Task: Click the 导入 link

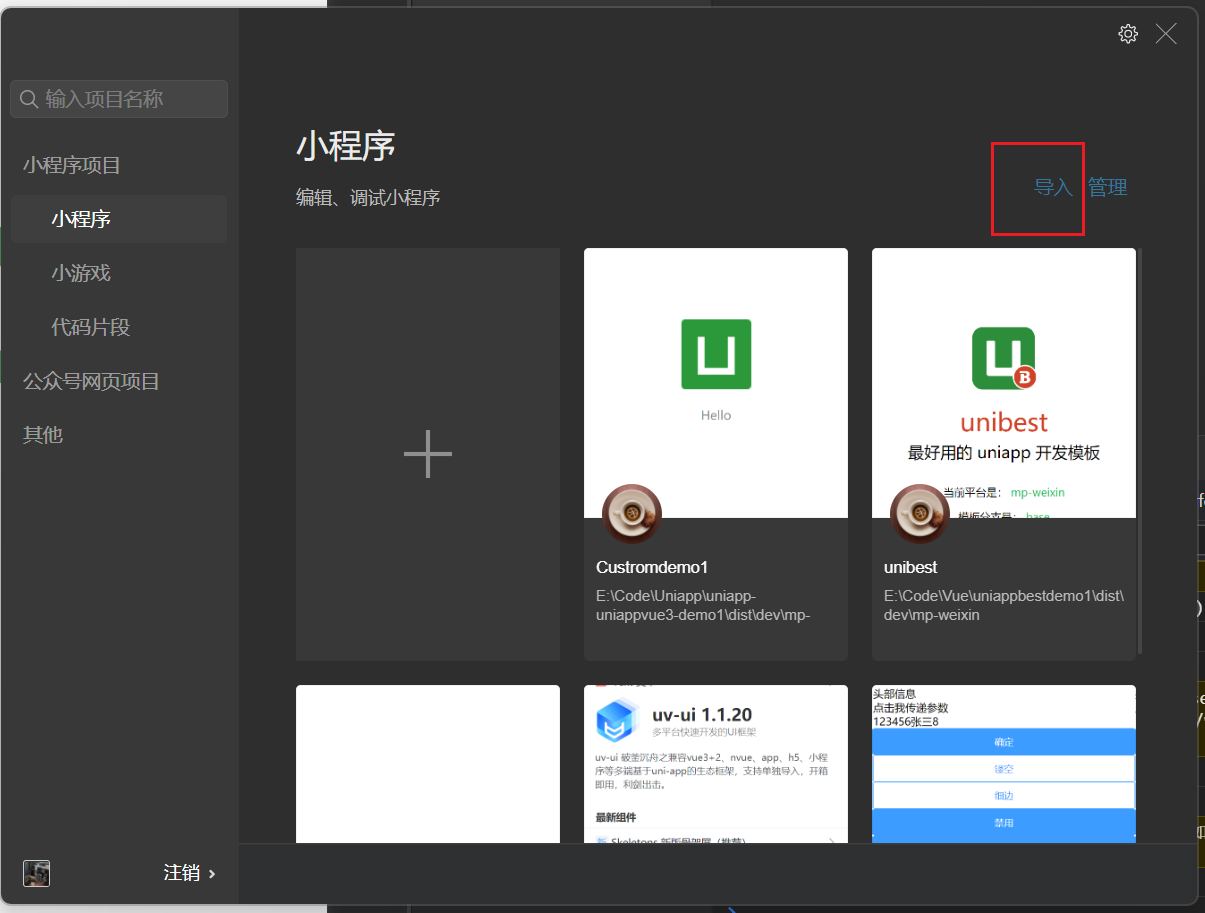Action: point(1052,187)
